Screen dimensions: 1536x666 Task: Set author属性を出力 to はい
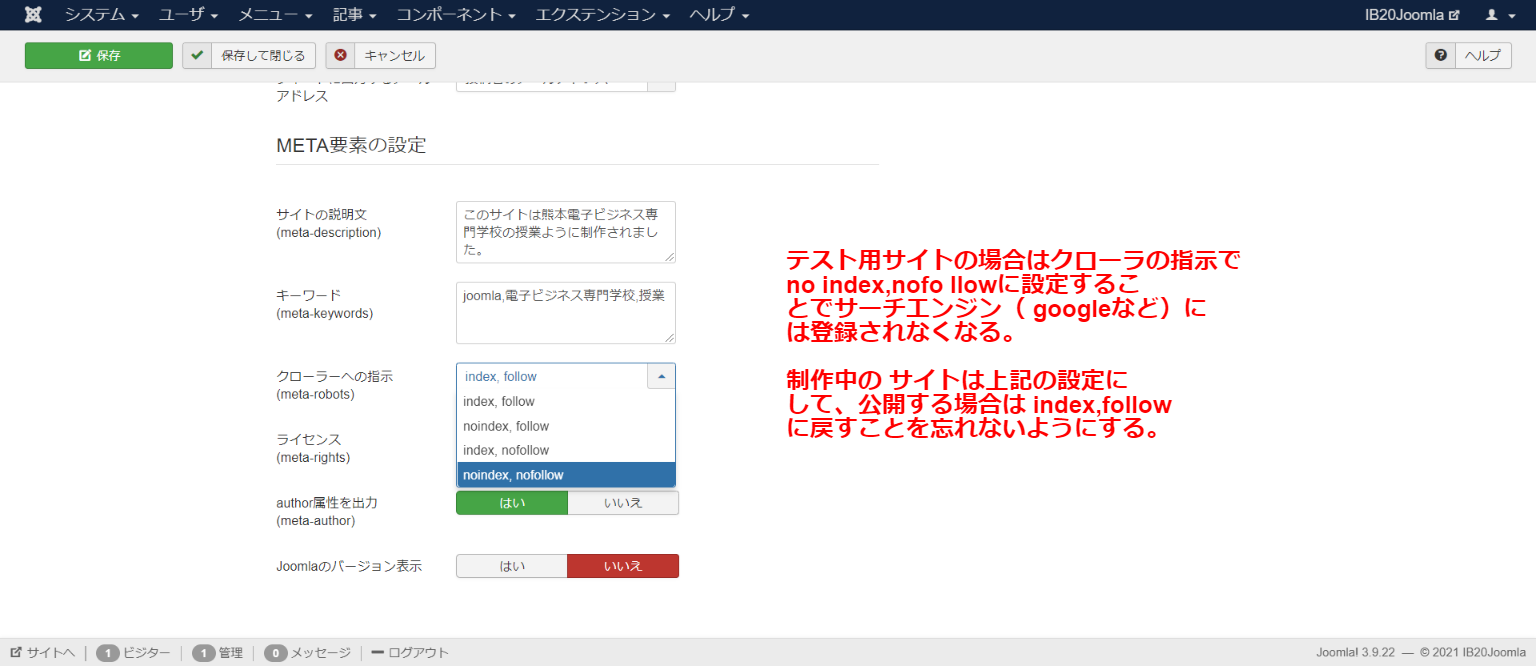pos(512,503)
